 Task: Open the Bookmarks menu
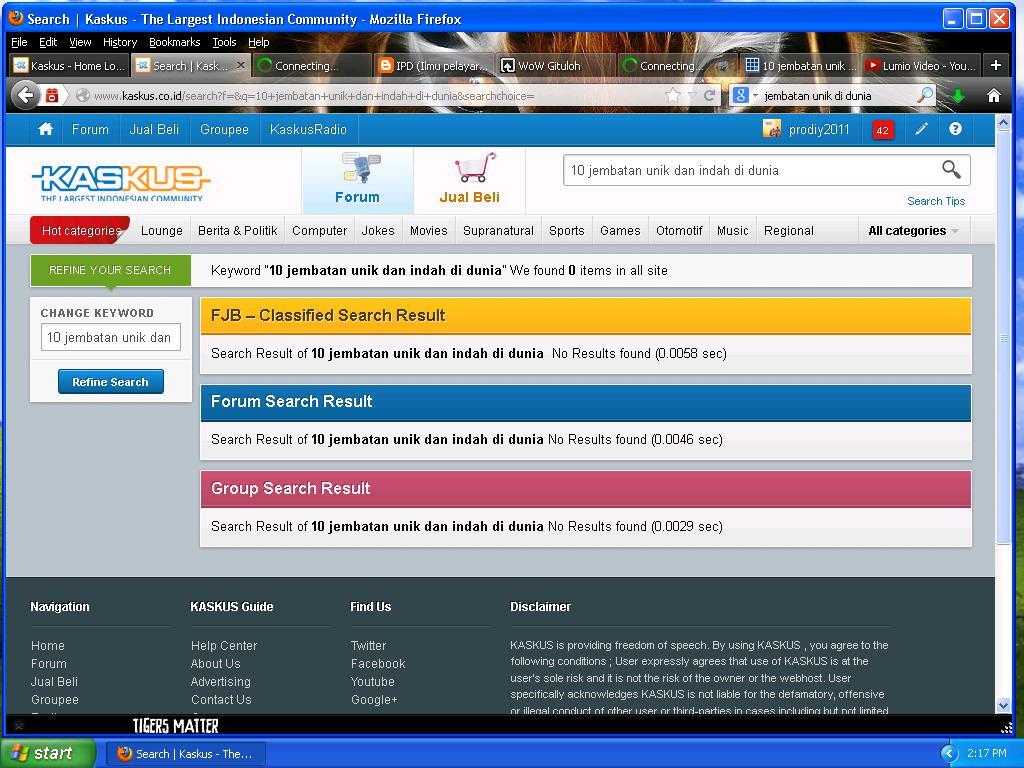[174, 42]
